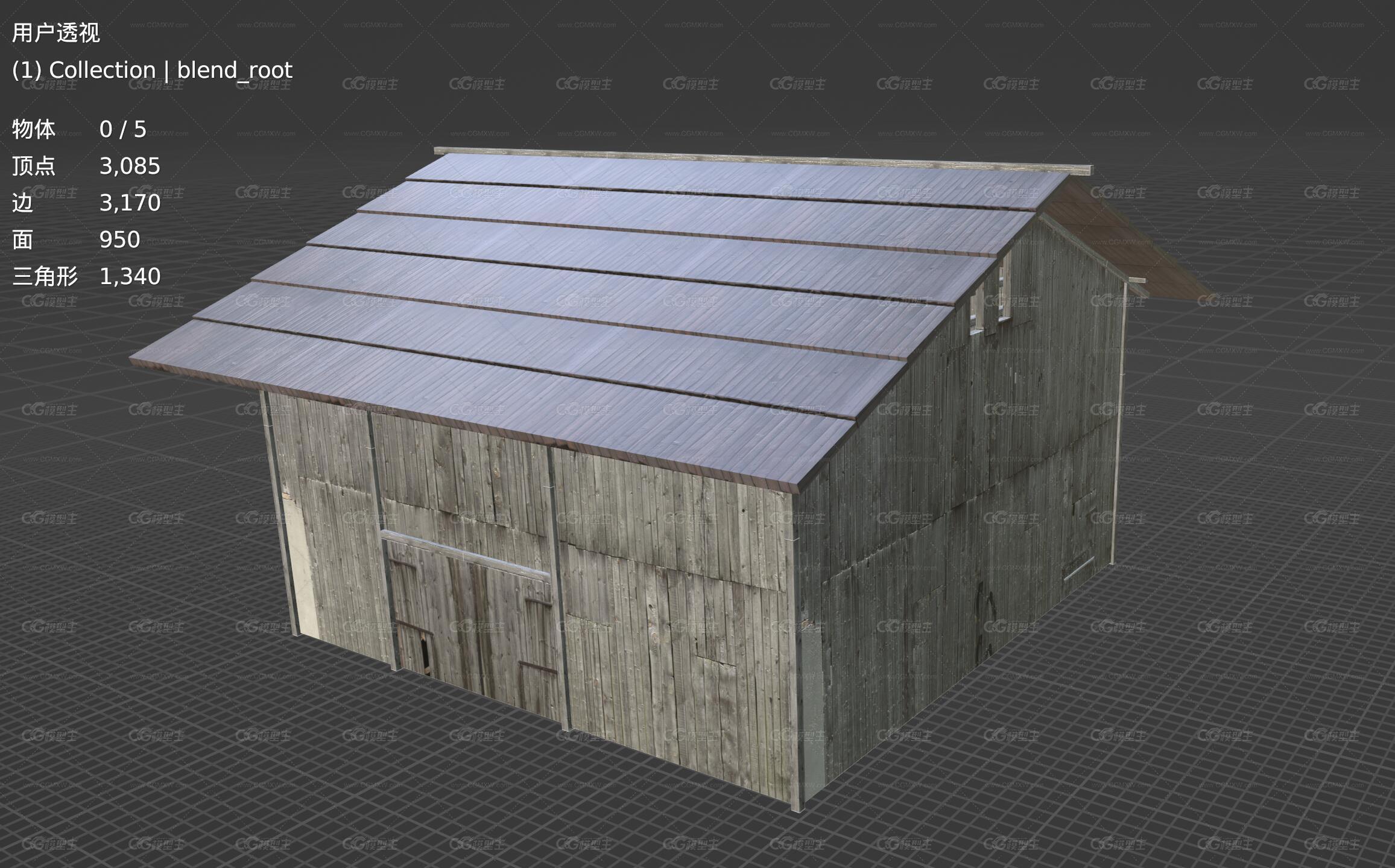Screen dimensions: 1395x868
Task: Click the '面' faces value '950'
Action: [x=120, y=239]
